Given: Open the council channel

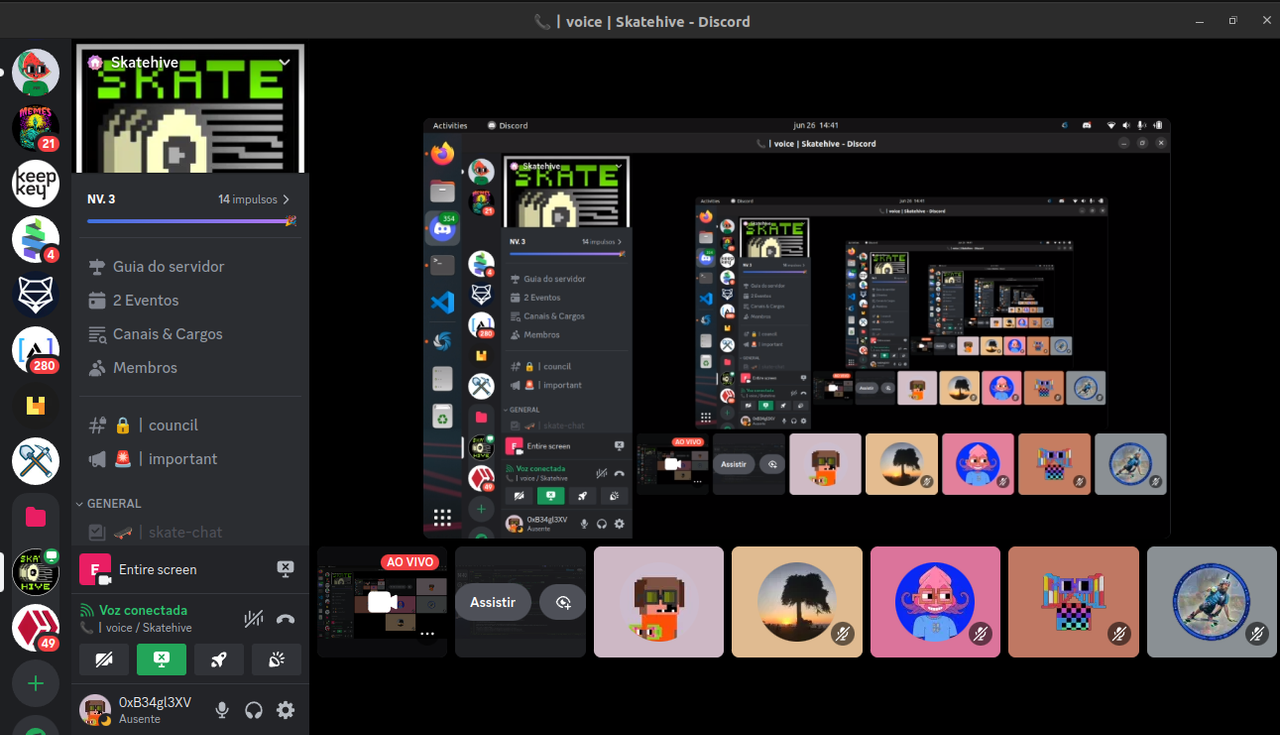Looking at the screenshot, I should click(x=190, y=425).
